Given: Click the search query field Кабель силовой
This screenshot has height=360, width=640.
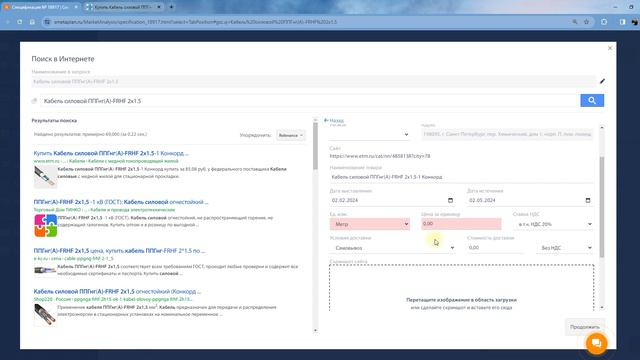Looking at the screenshot, I should [x=310, y=101].
